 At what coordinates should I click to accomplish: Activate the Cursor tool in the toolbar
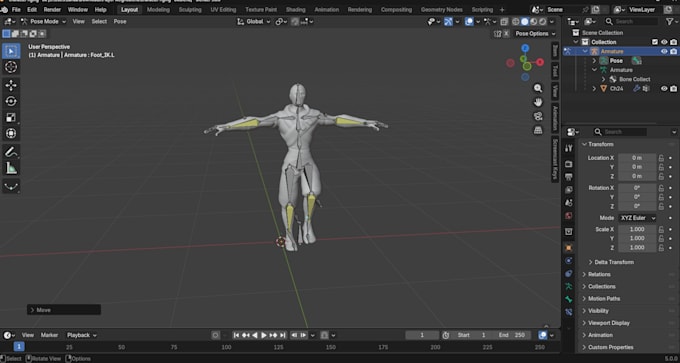pos(11,67)
